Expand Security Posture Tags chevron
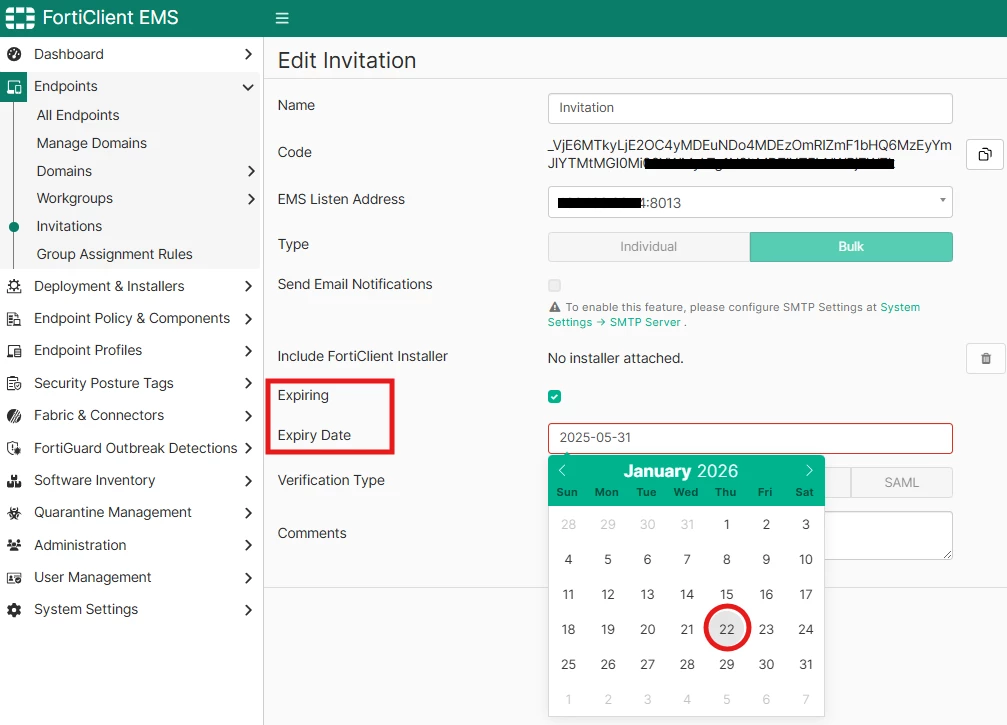The image size is (1007, 725). (x=249, y=383)
